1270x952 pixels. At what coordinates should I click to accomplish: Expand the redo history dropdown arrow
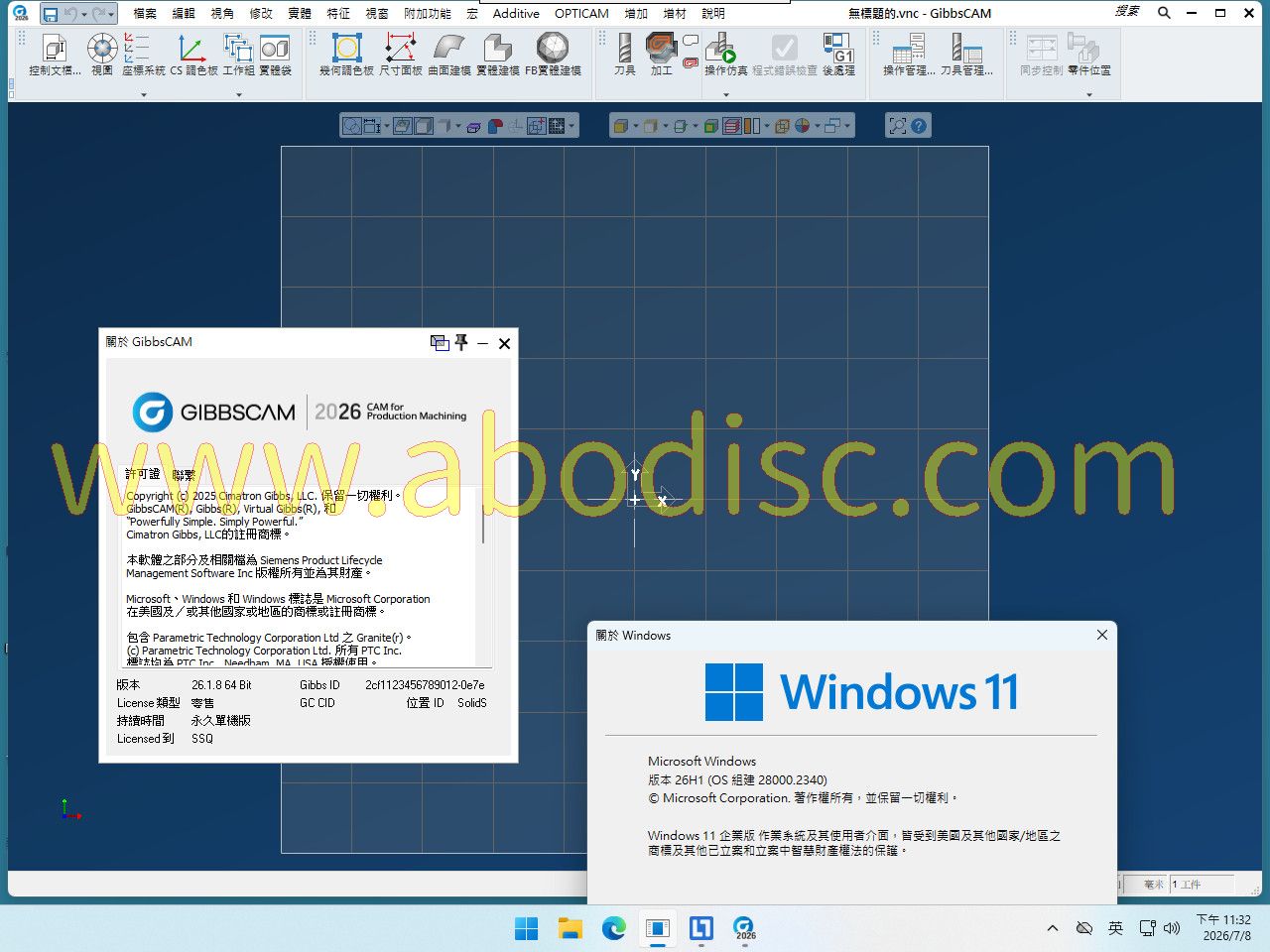point(111,14)
